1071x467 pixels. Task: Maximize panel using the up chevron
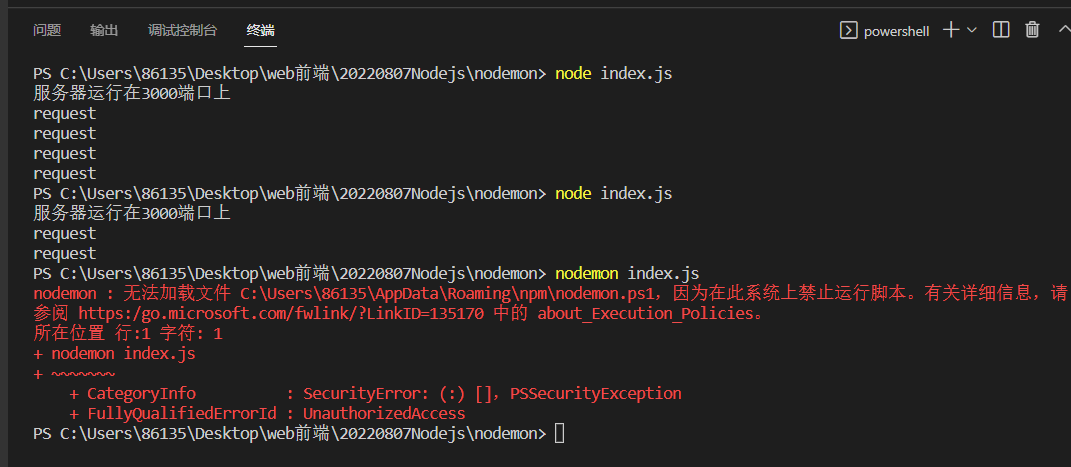click(x=1064, y=29)
